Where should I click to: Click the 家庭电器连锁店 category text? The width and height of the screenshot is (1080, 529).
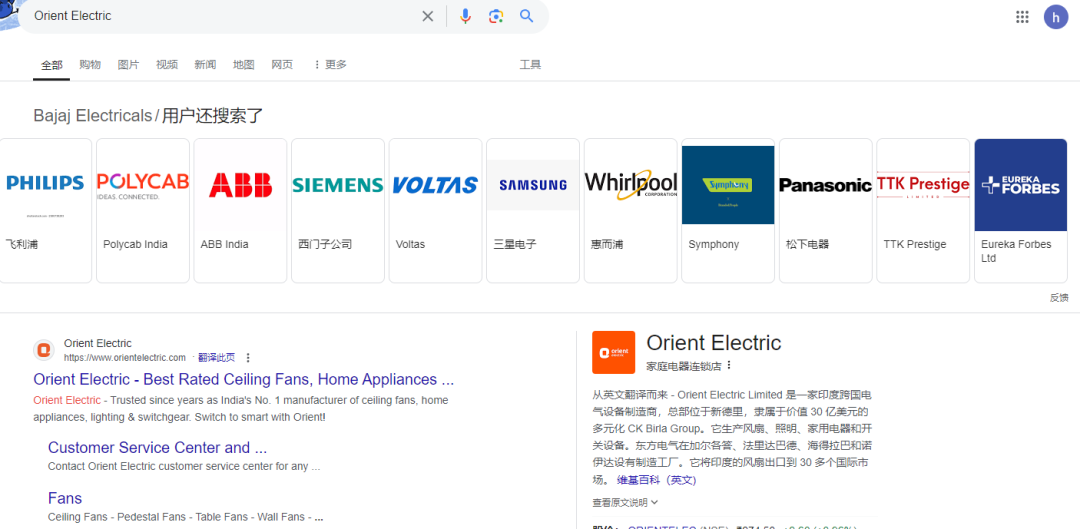click(683, 366)
